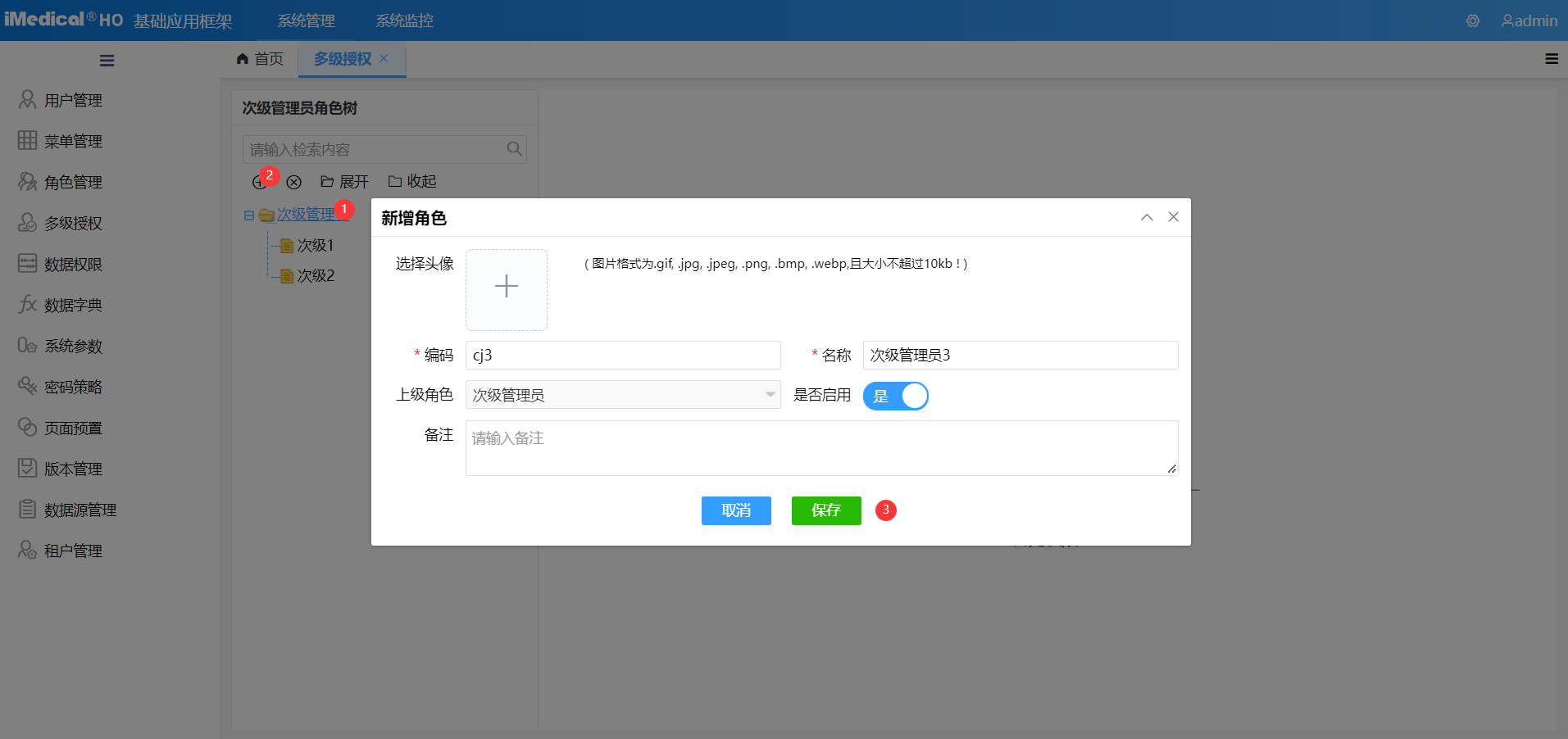Save the new role with 保存
Viewport: 1568px width, 739px height.
point(825,510)
